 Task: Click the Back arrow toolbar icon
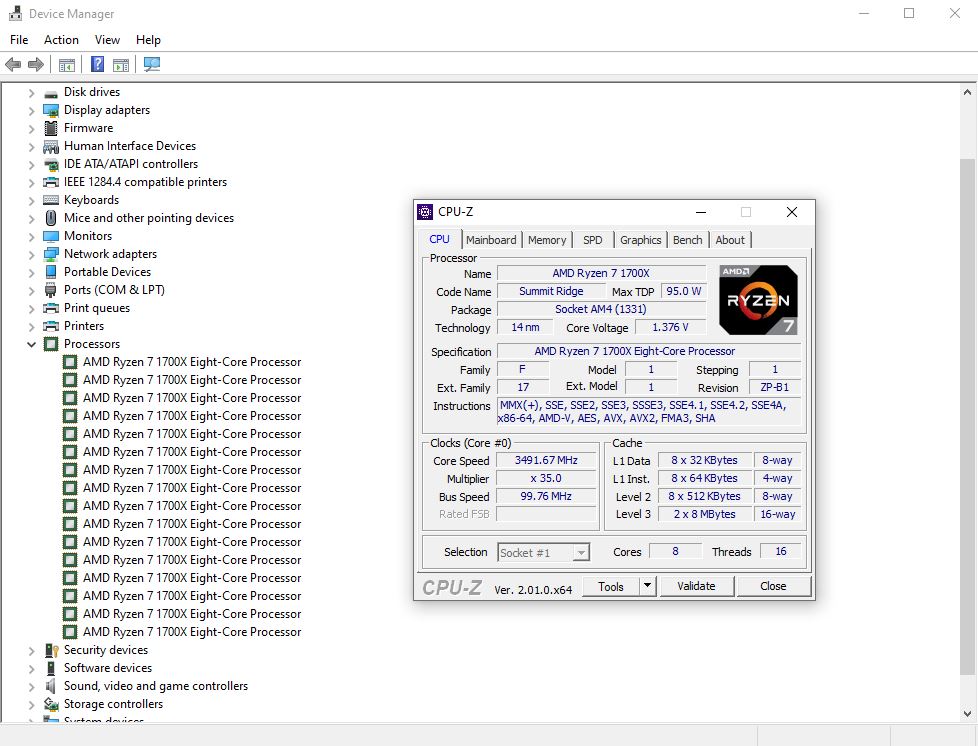13,65
